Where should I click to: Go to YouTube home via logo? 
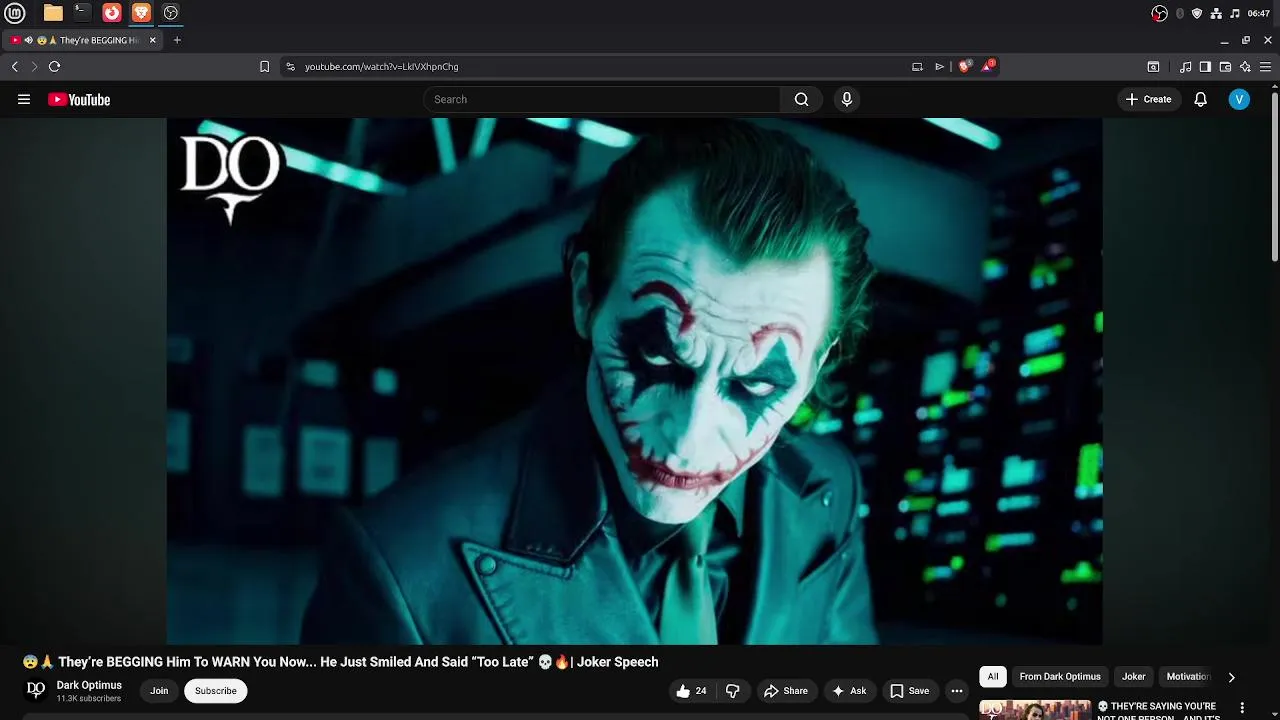(79, 99)
